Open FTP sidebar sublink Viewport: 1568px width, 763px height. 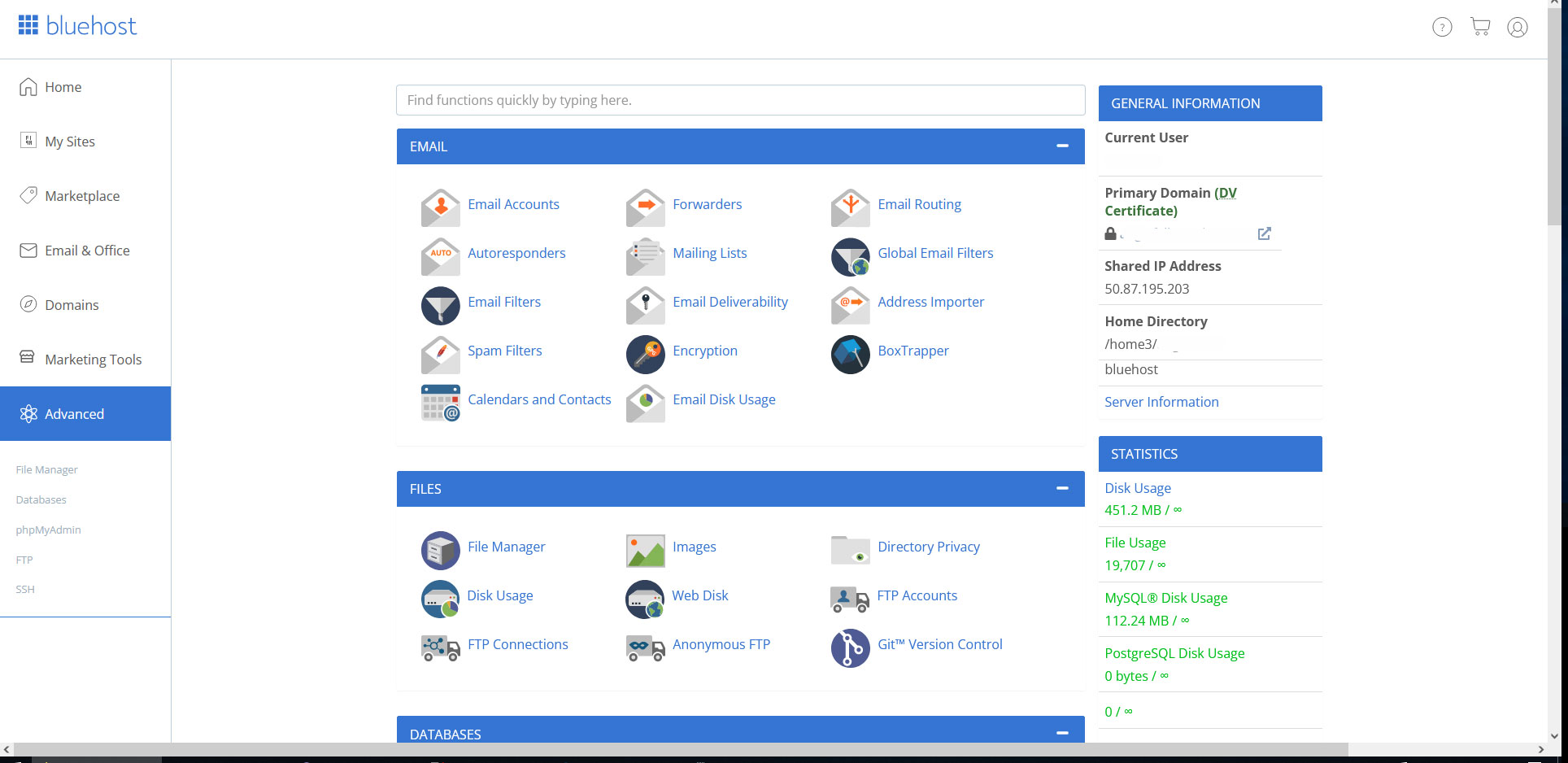coord(24,560)
